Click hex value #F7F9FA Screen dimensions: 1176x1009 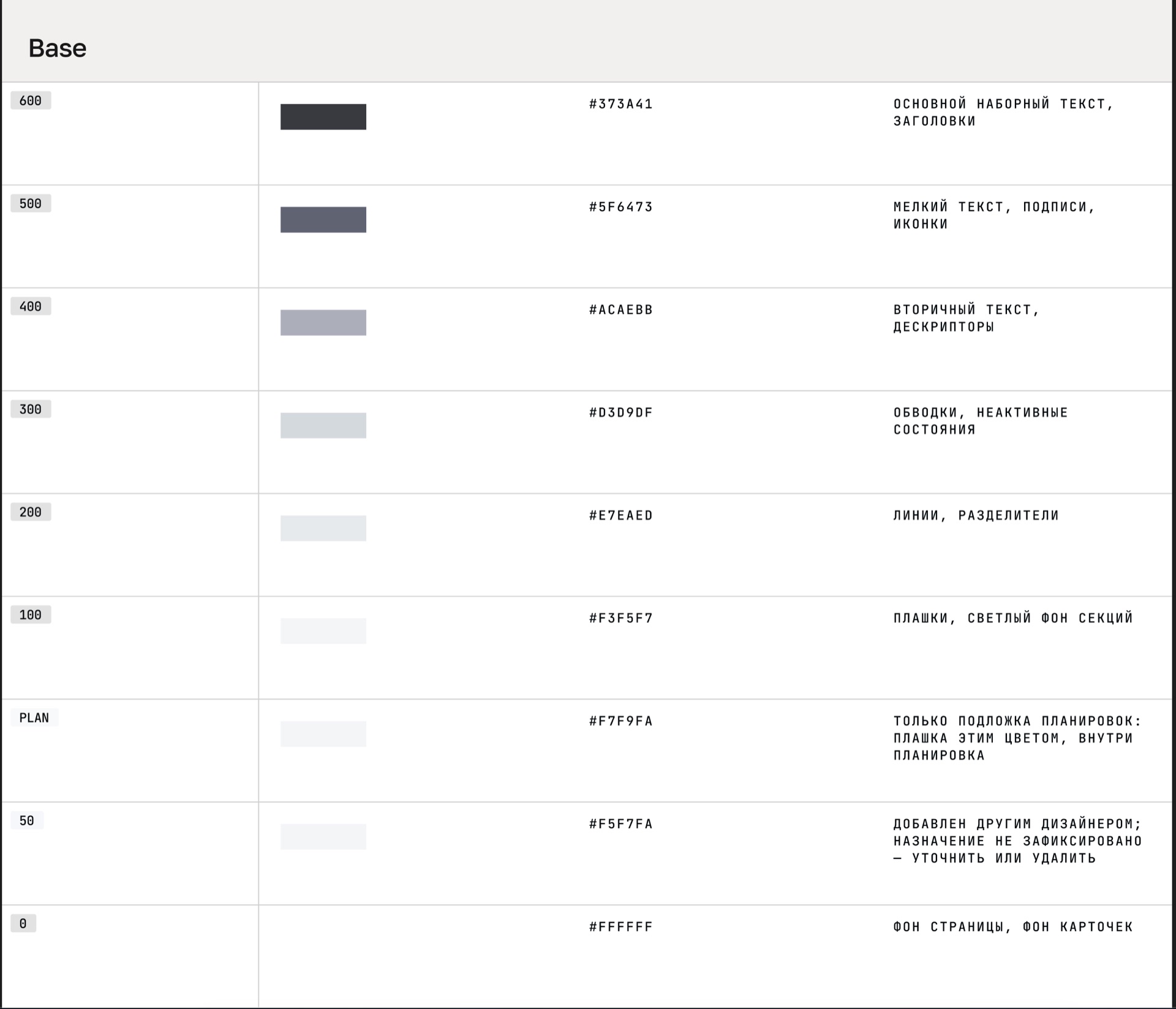(x=621, y=722)
